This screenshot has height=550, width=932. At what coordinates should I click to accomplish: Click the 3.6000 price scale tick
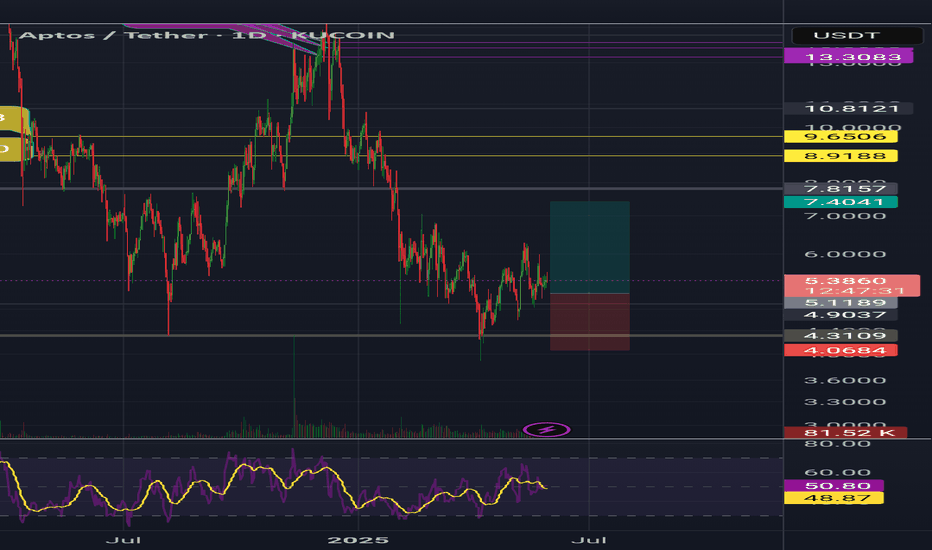point(845,381)
